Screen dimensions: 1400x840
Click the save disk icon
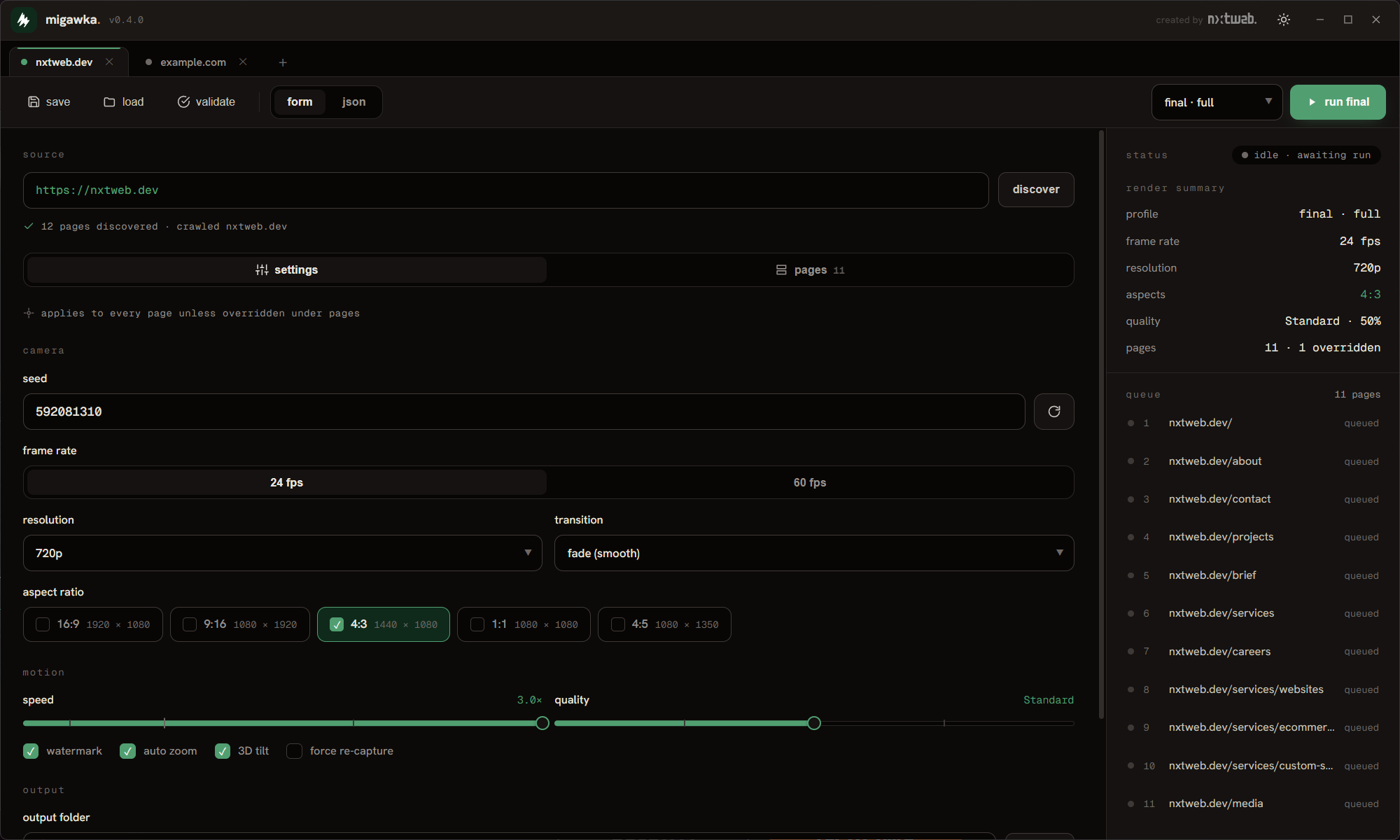[34, 101]
